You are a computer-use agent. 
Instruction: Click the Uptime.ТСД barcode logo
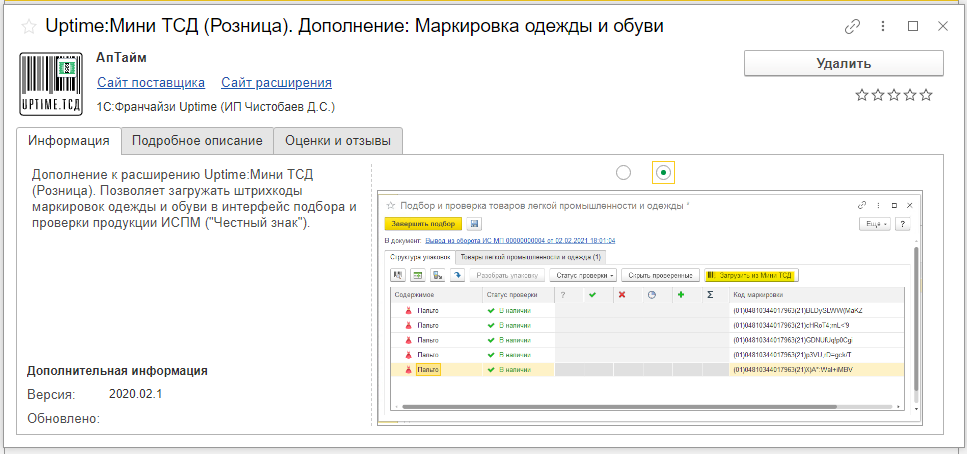(51, 83)
